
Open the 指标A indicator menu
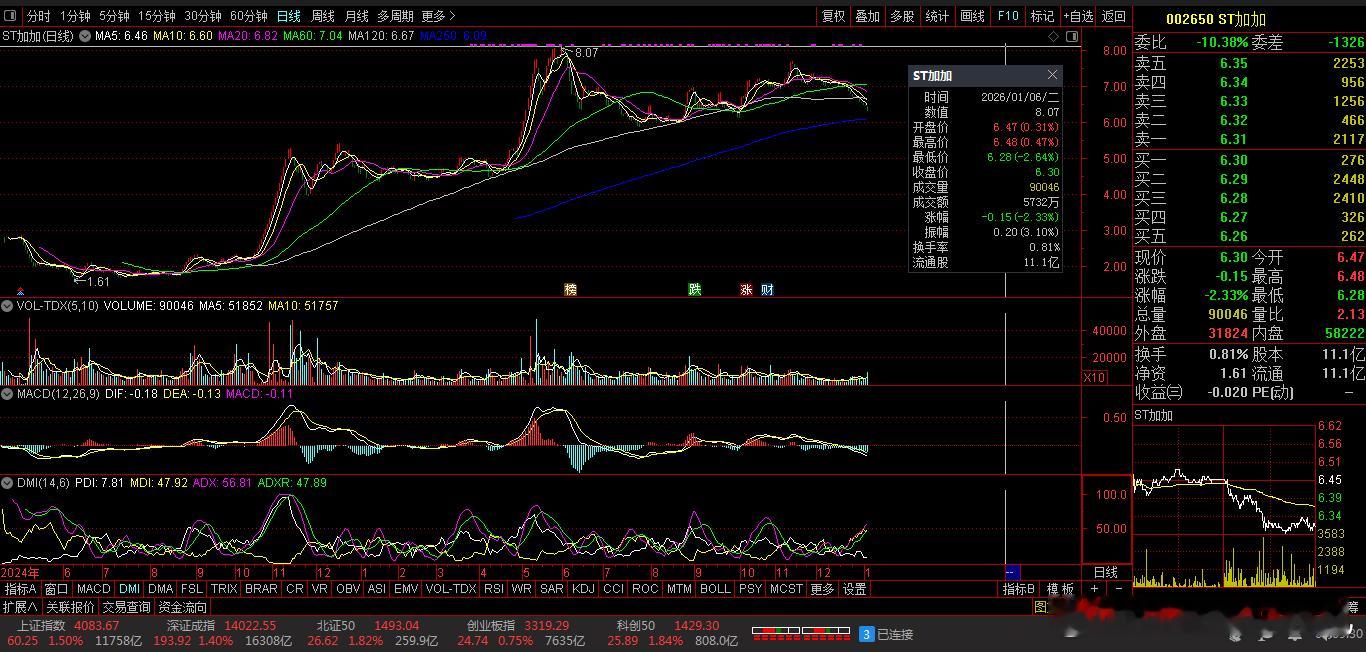20,589
